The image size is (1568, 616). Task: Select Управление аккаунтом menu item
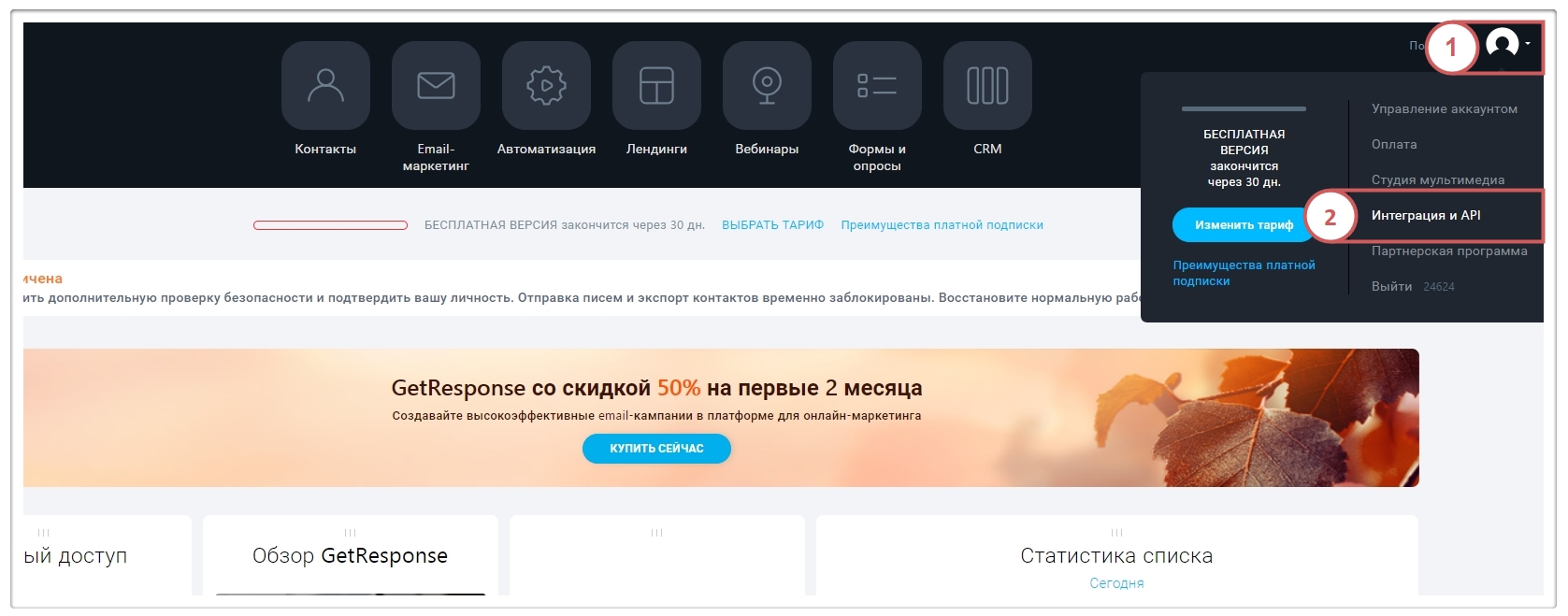coord(1444,109)
